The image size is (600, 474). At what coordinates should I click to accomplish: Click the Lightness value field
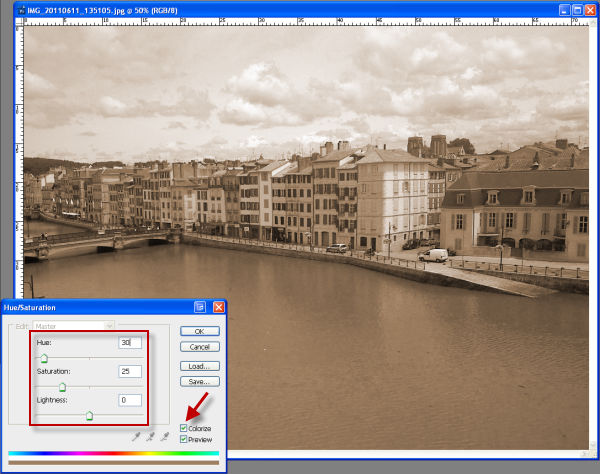pyautogui.click(x=129, y=400)
